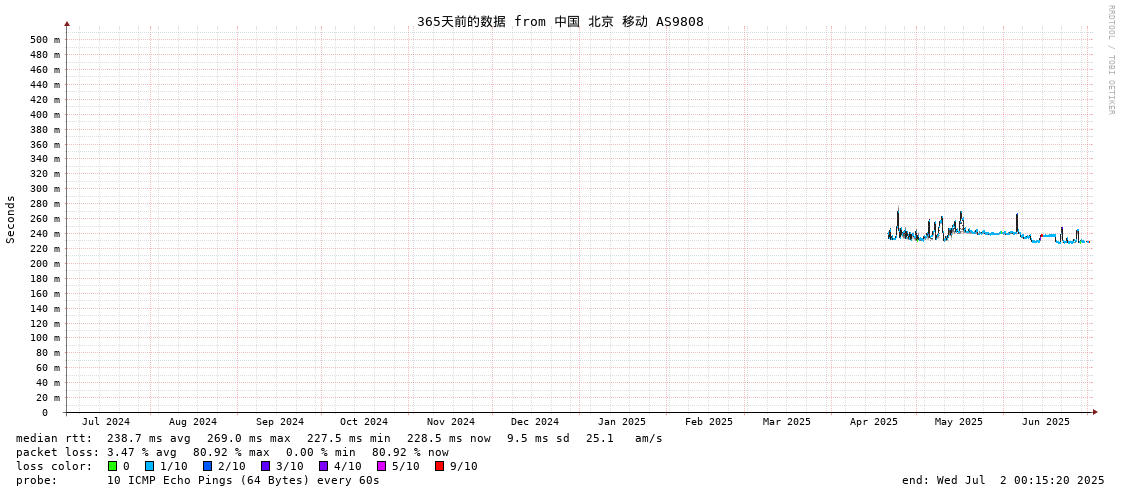Click the 80.92 % now packet loss
1121x494 pixels.
(410, 452)
